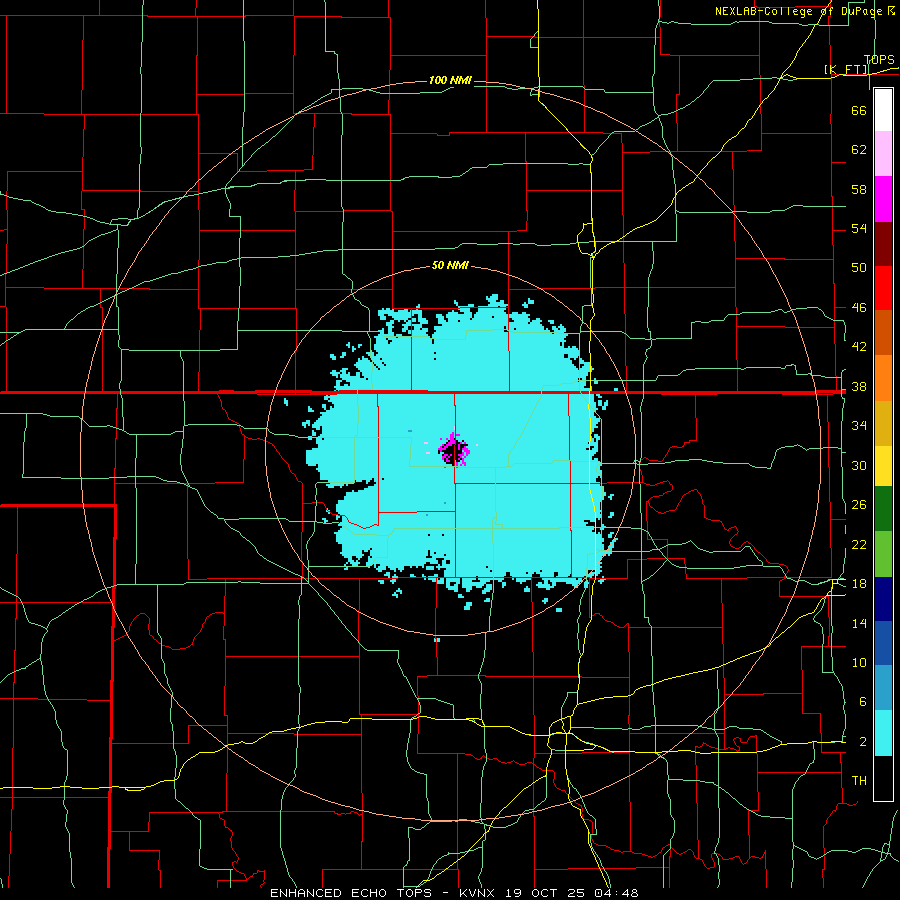Click the "50 NMI" range ring label
The width and height of the screenshot is (900, 900).
coord(450,266)
